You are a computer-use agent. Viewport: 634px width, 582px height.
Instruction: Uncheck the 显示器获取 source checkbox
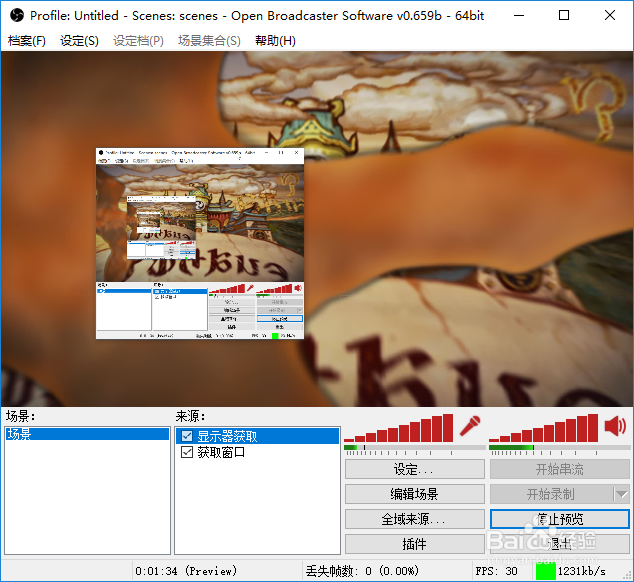(187, 436)
